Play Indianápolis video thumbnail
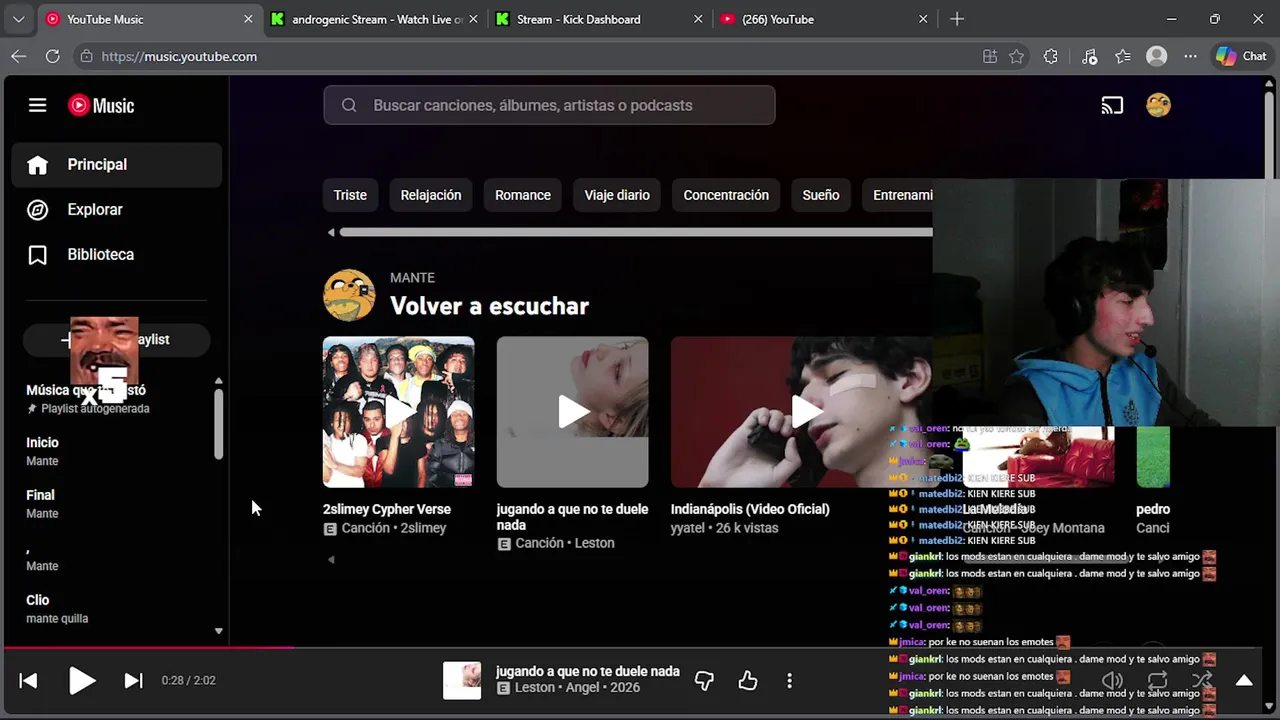This screenshot has width=1280, height=720. (806, 412)
